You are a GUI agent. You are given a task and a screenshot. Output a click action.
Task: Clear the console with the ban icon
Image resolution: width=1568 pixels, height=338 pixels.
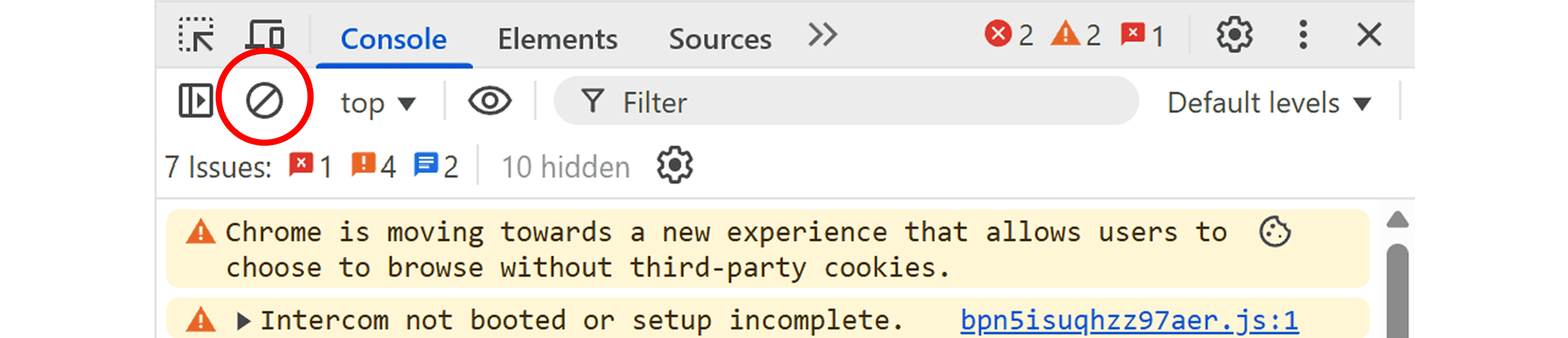pyautogui.click(x=265, y=101)
